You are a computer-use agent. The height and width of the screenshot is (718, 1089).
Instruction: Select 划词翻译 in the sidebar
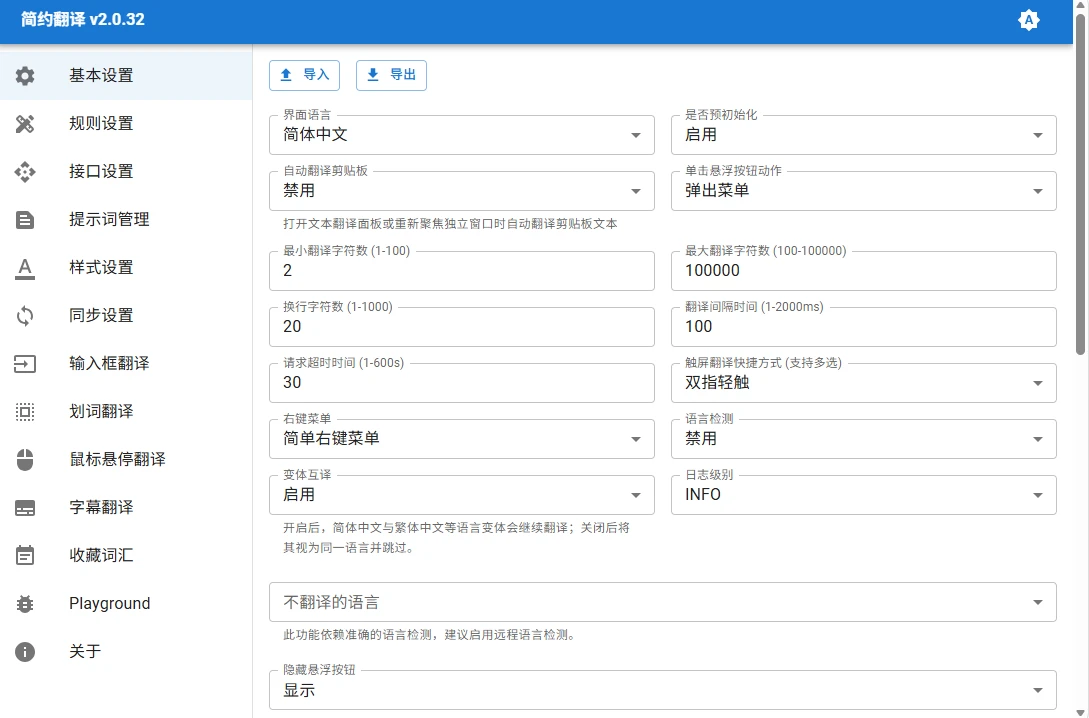coord(126,411)
